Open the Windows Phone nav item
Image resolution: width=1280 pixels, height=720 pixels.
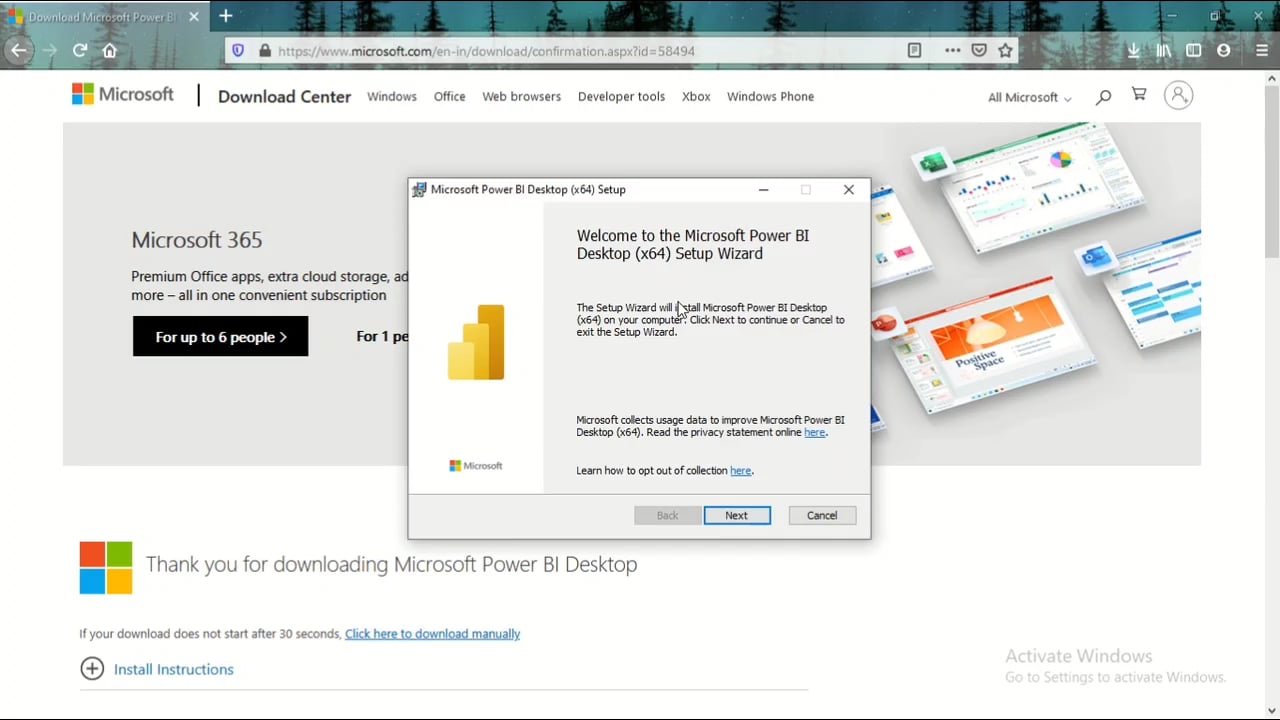pos(770,96)
